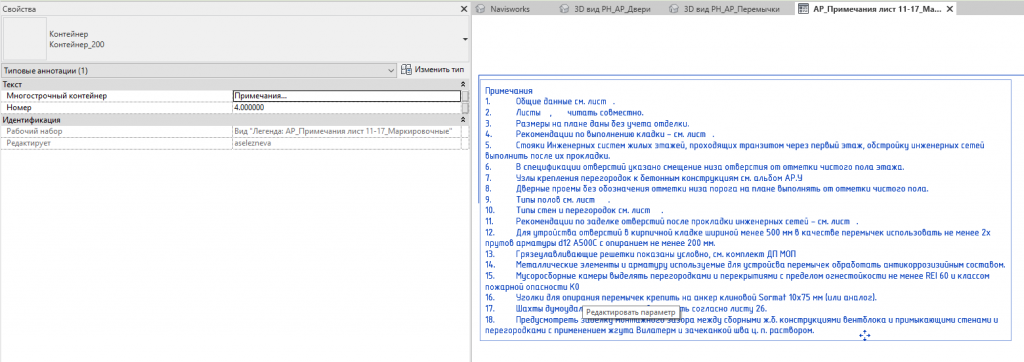The width and height of the screenshot is (1024, 362).
Task: Click the Номер value field 4.000000
Action: pos(347,107)
